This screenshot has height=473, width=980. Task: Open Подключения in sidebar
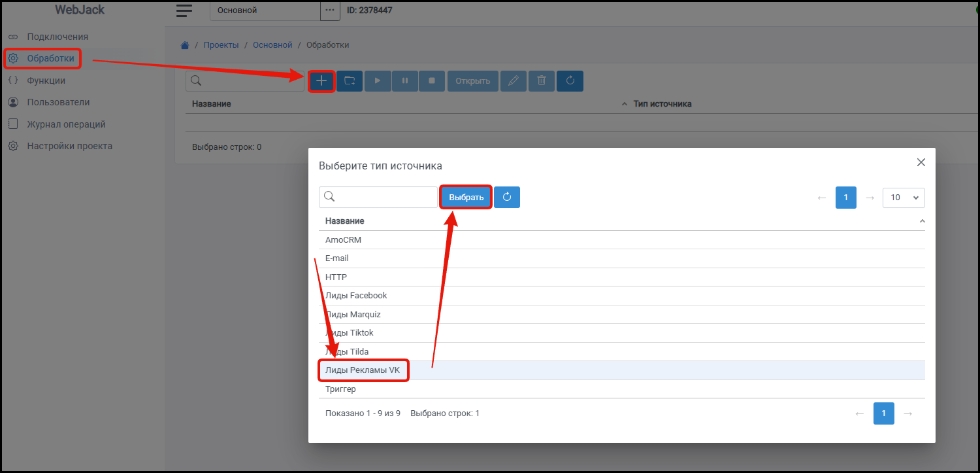(x=57, y=36)
